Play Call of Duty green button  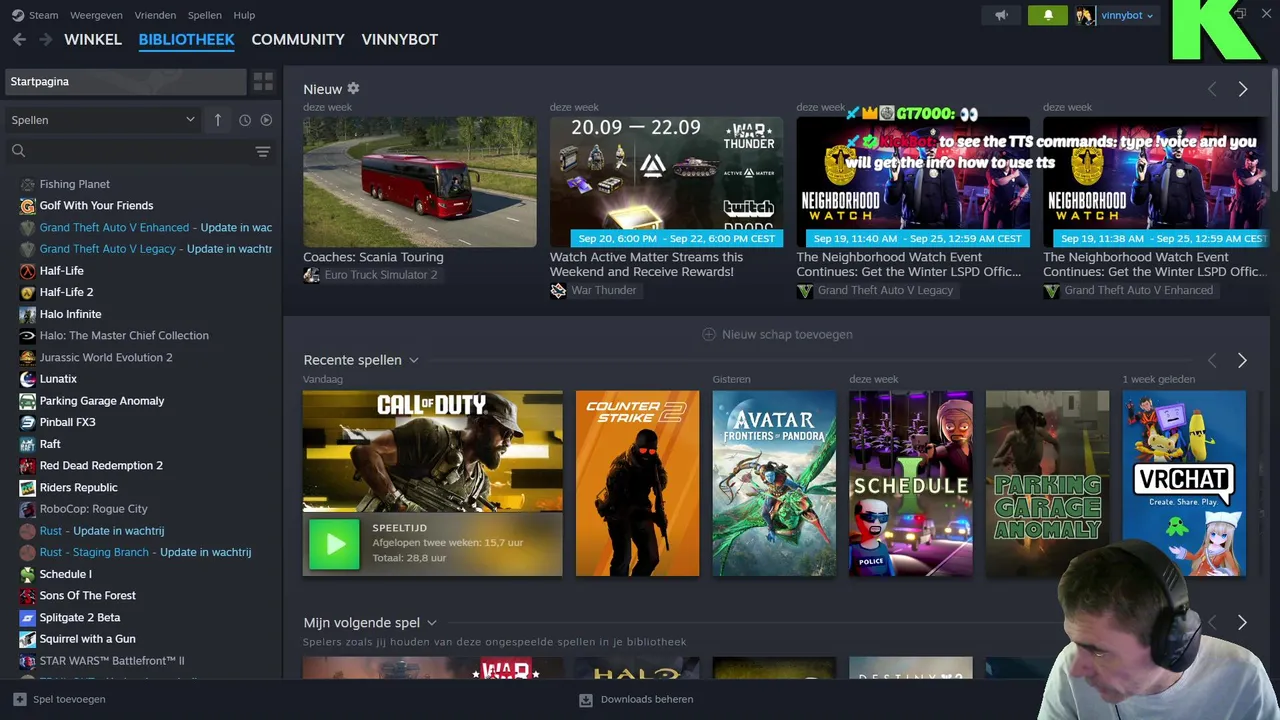tap(334, 545)
